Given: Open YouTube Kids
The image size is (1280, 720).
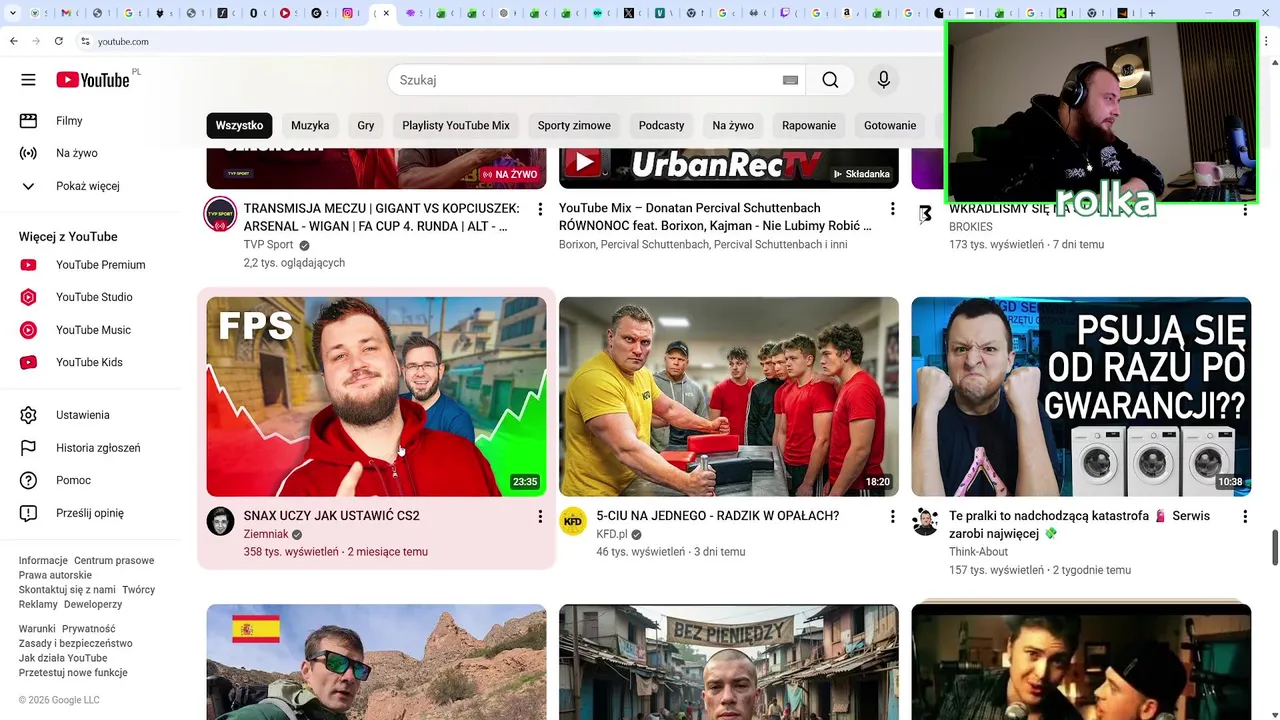Looking at the screenshot, I should (91, 362).
